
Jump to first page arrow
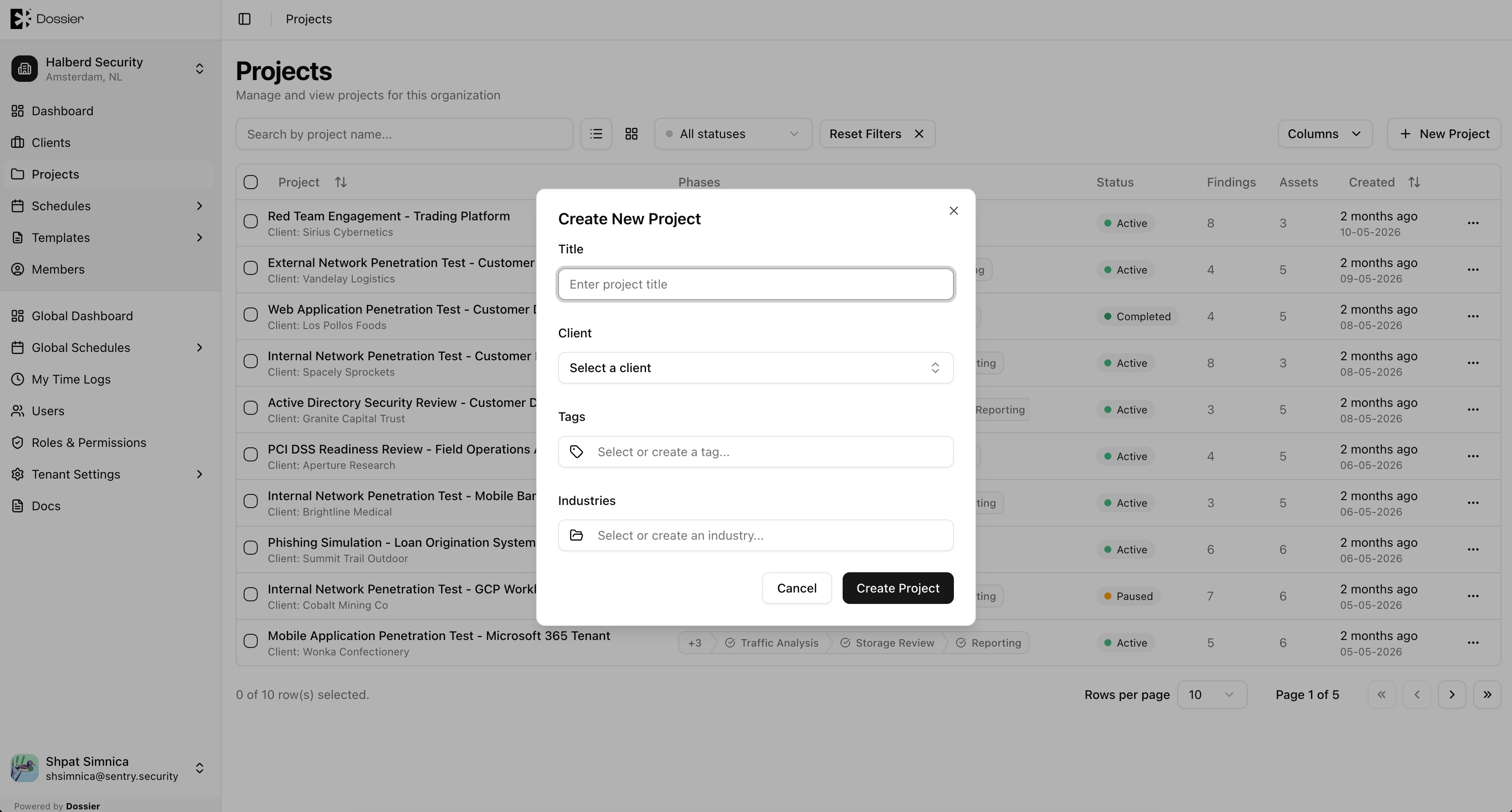1382,695
